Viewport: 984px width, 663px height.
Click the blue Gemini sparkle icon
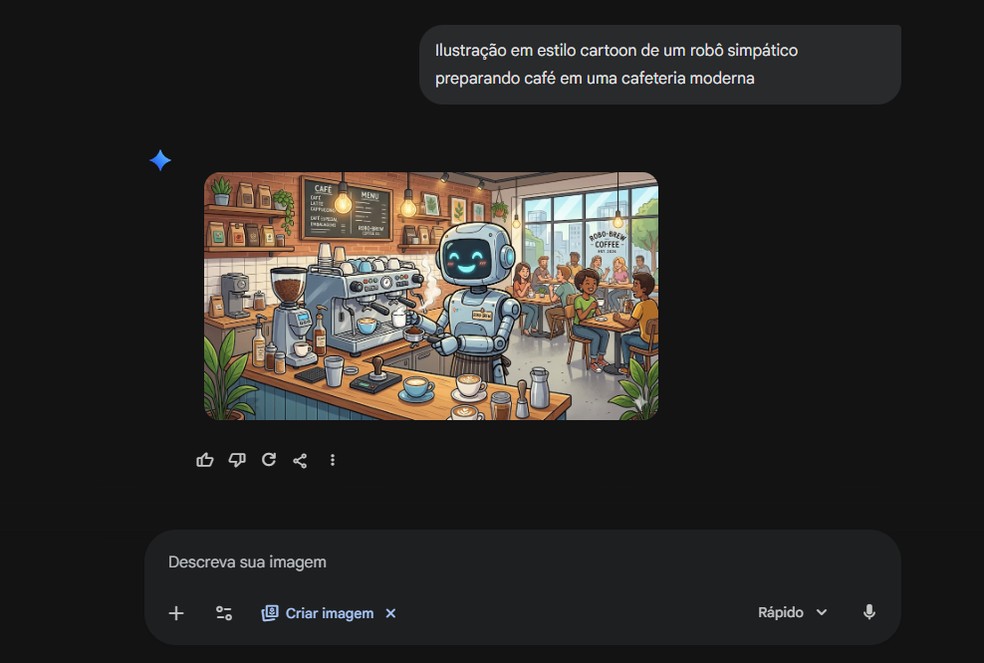pyautogui.click(x=160, y=159)
